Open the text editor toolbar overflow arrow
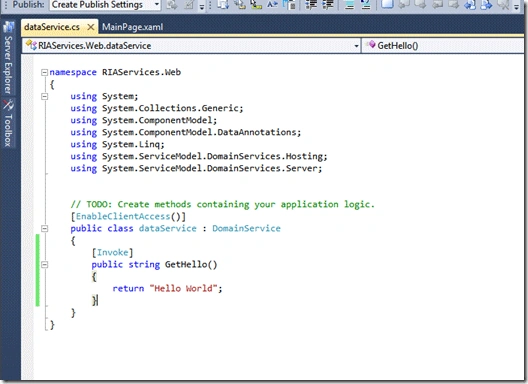The image size is (528, 384). (517, 6)
